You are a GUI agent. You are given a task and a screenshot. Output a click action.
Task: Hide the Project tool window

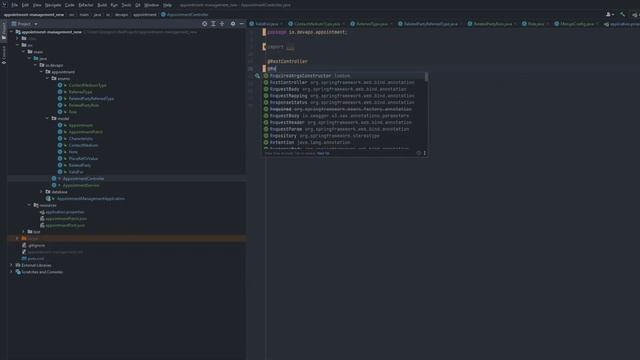pyautogui.click(x=242, y=24)
